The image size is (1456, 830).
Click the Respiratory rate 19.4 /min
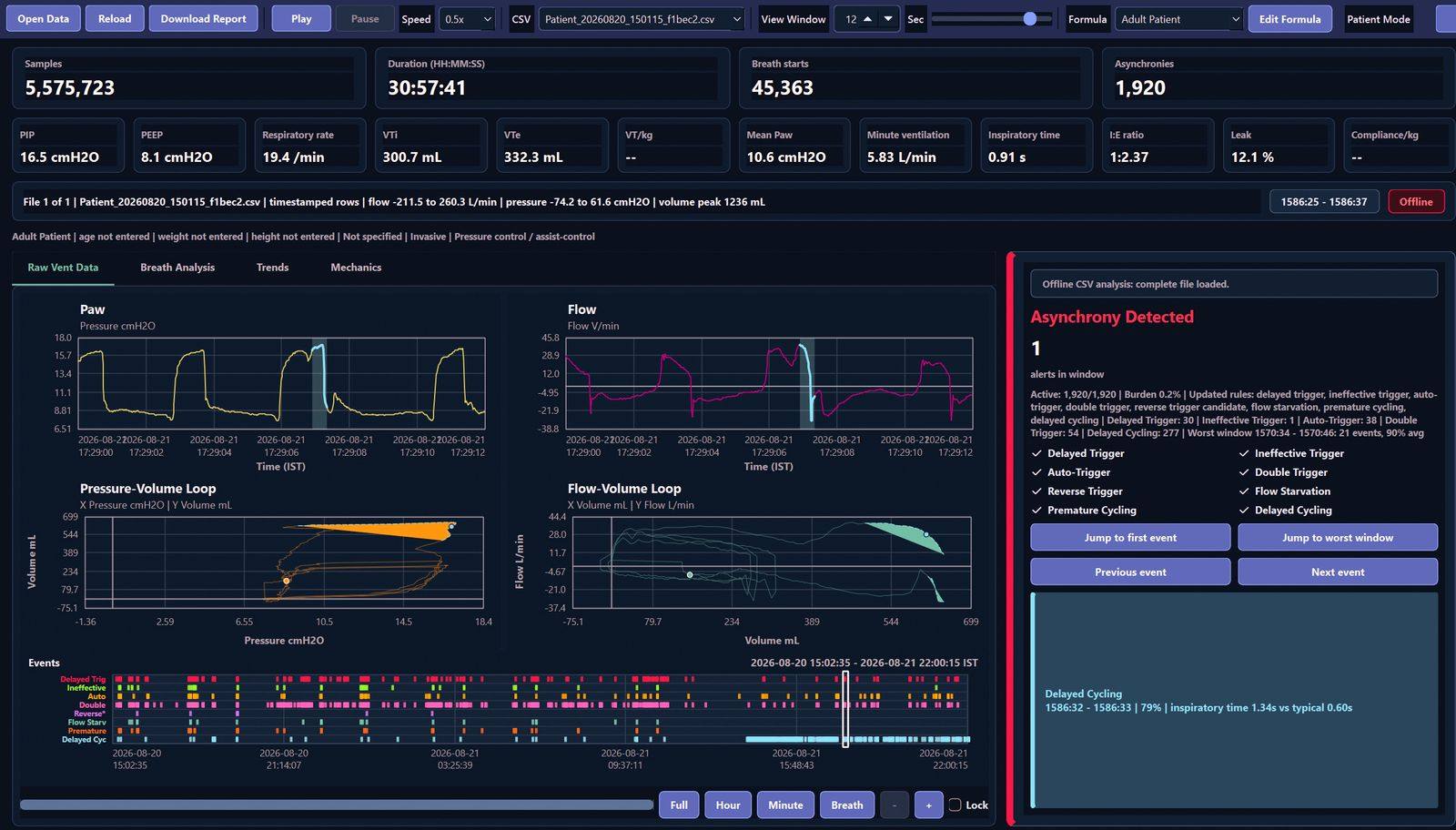tap(293, 157)
